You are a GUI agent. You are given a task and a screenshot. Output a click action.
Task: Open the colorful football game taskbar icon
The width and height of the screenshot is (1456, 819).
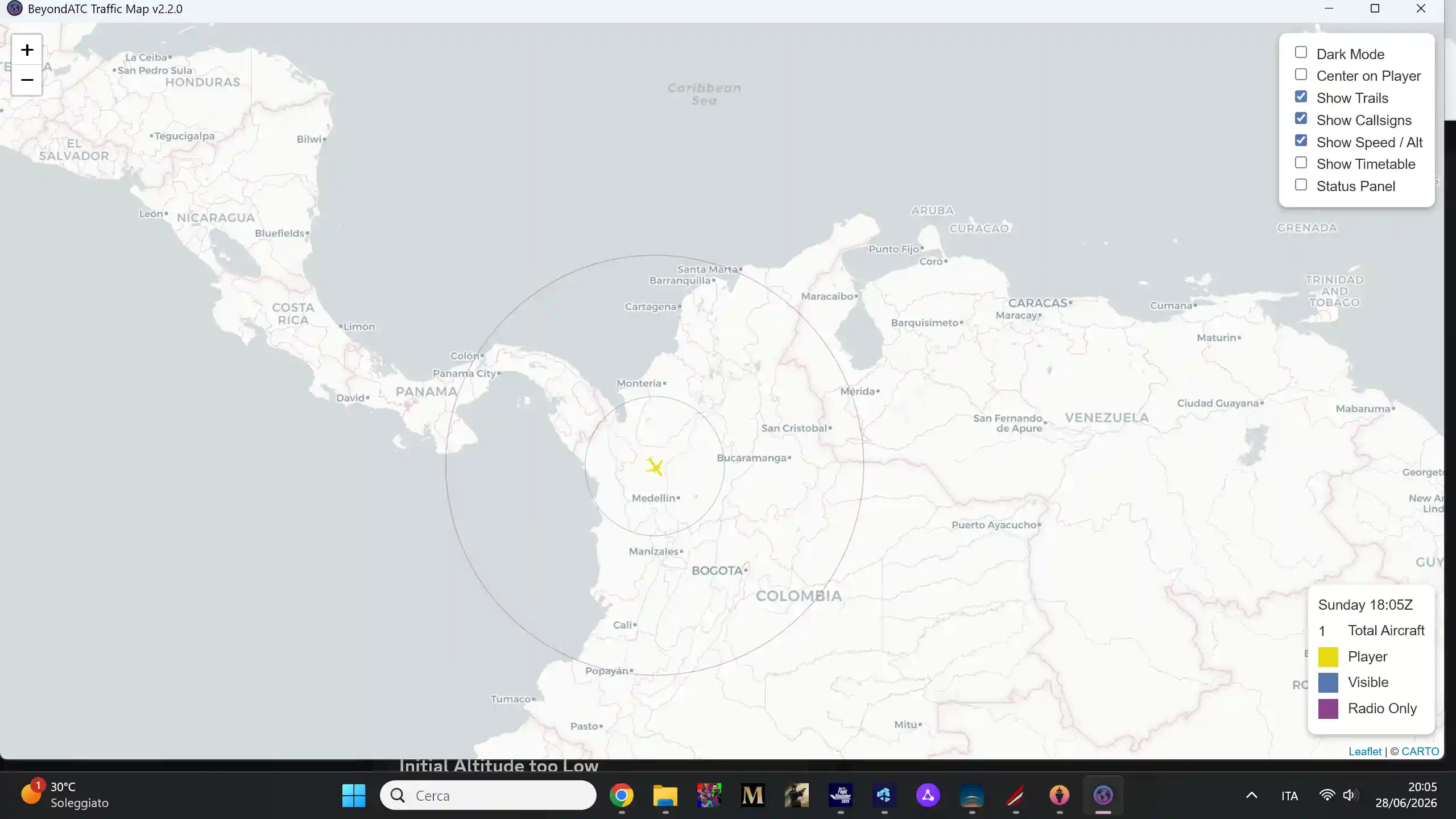(709, 795)
